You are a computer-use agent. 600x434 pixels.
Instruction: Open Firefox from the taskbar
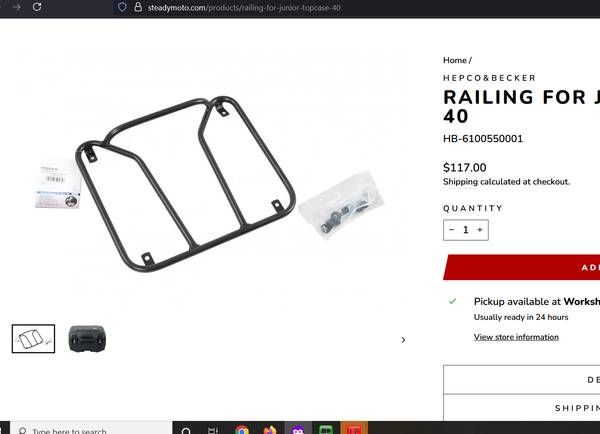pos(270,430)
